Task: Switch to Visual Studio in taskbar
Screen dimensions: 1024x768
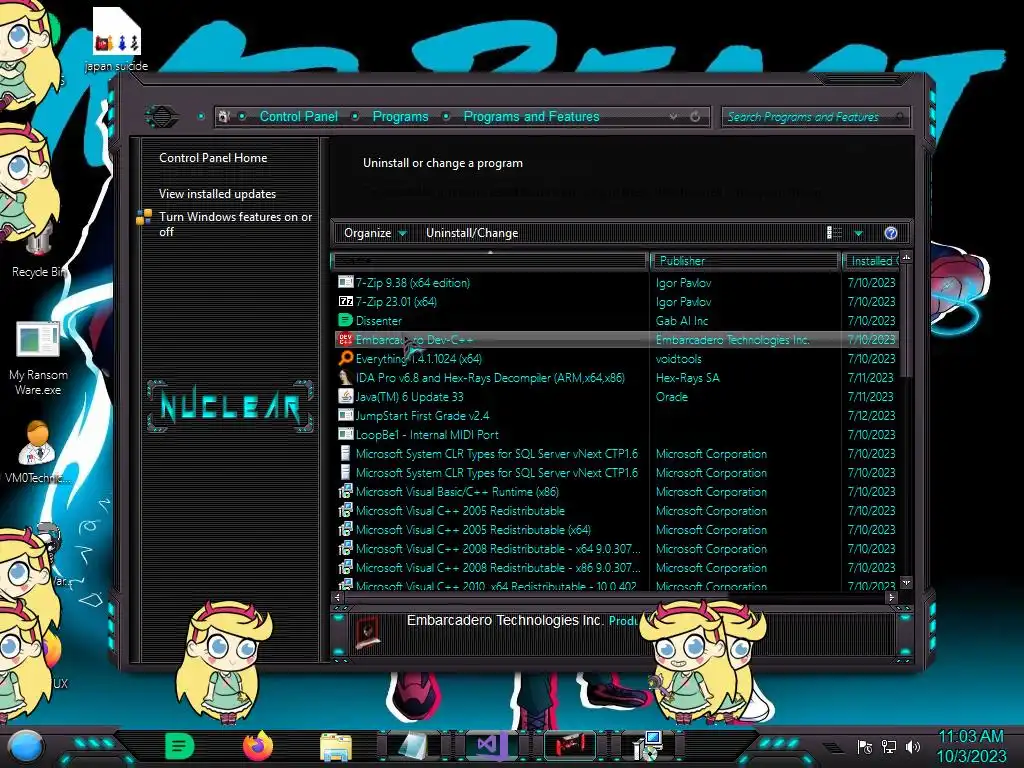Action: click(491, 745)
